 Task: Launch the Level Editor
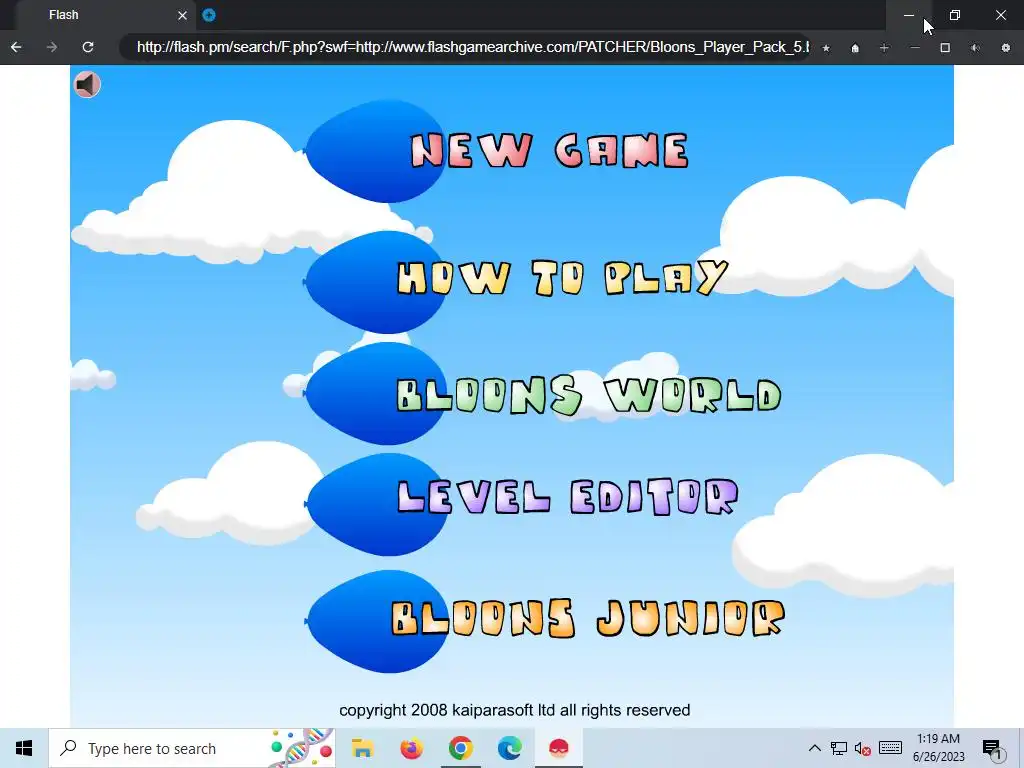(x=568, y=497)
